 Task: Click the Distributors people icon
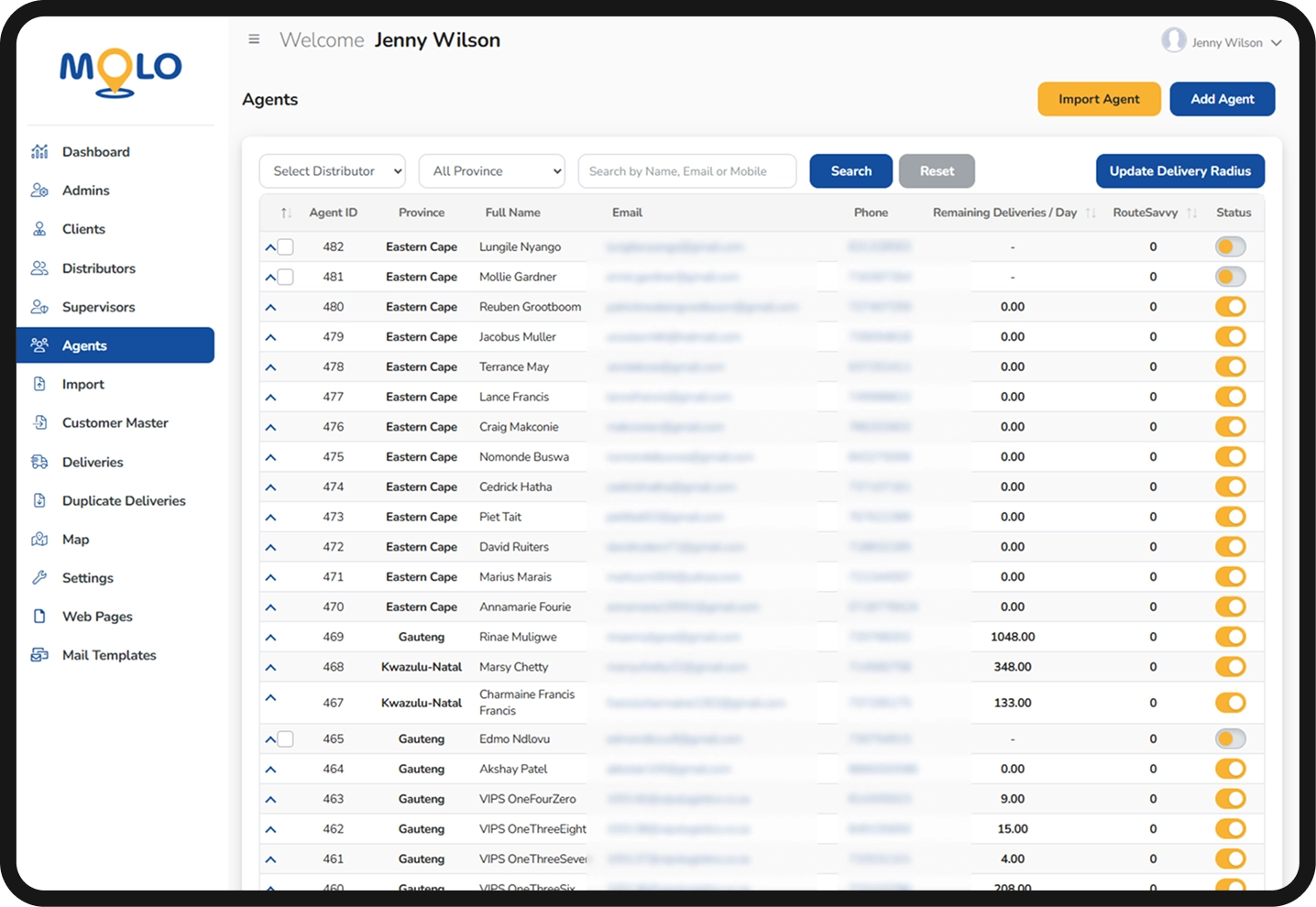[39, 268]
